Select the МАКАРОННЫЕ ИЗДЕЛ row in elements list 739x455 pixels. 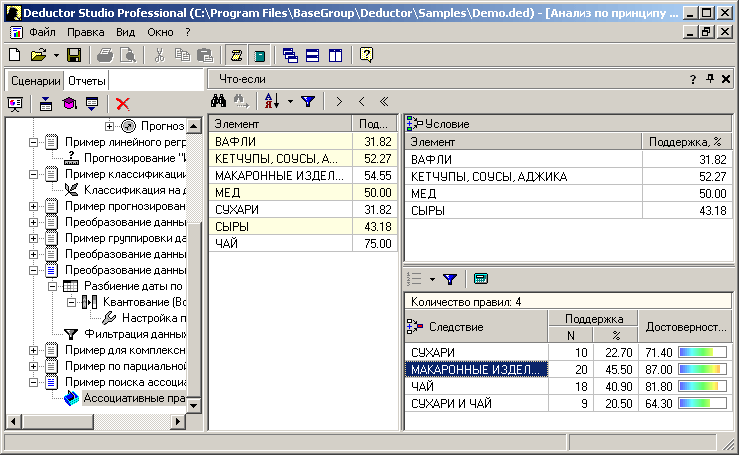tap(280, 175)
